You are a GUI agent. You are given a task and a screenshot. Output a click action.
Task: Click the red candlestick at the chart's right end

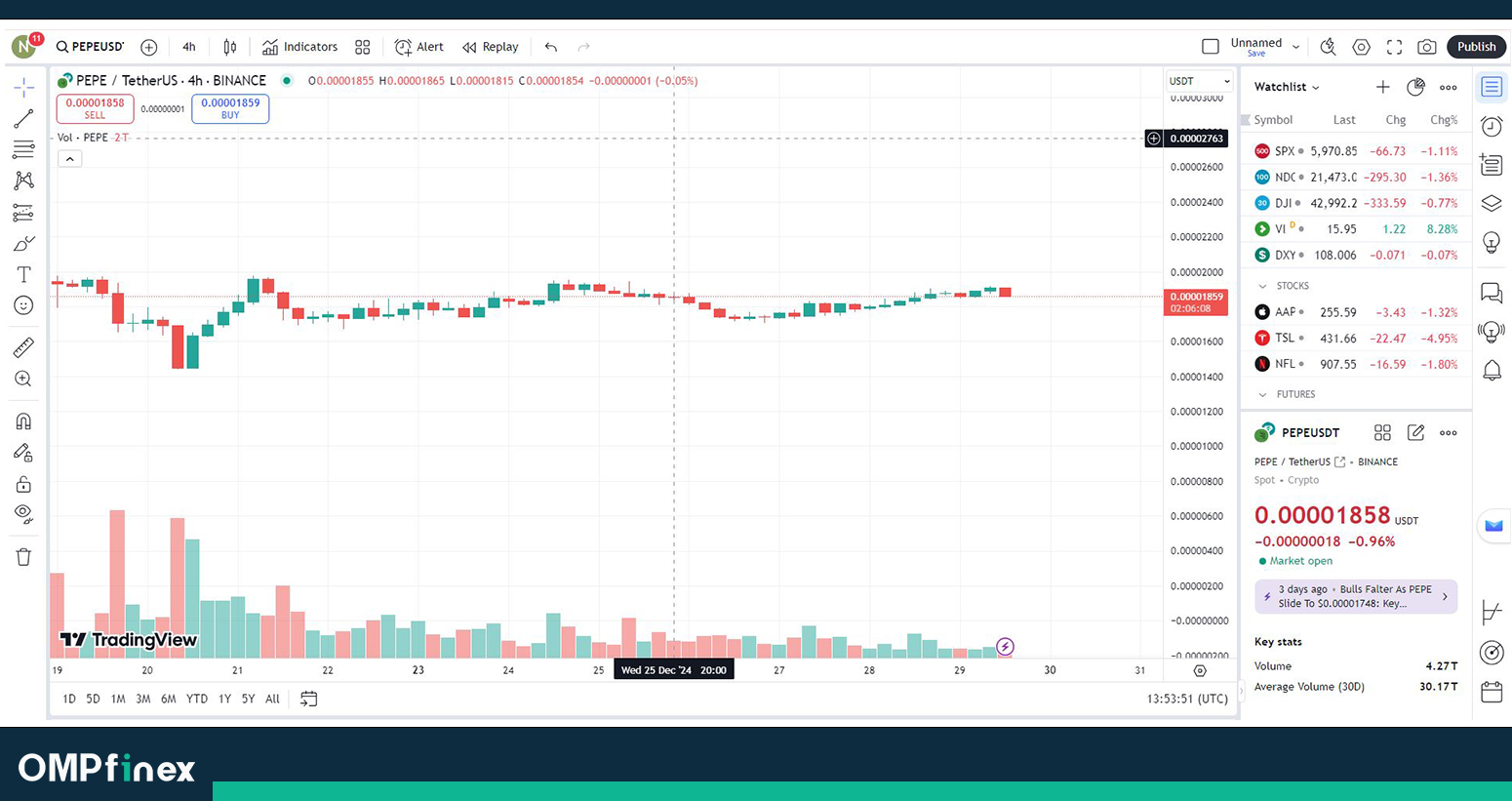[x=1005, y=292]
